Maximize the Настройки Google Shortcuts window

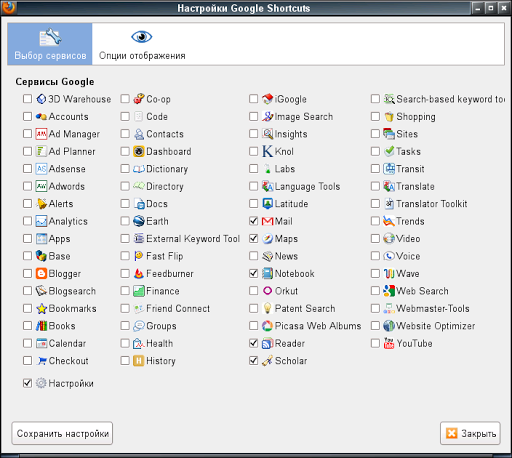[490, 8]
